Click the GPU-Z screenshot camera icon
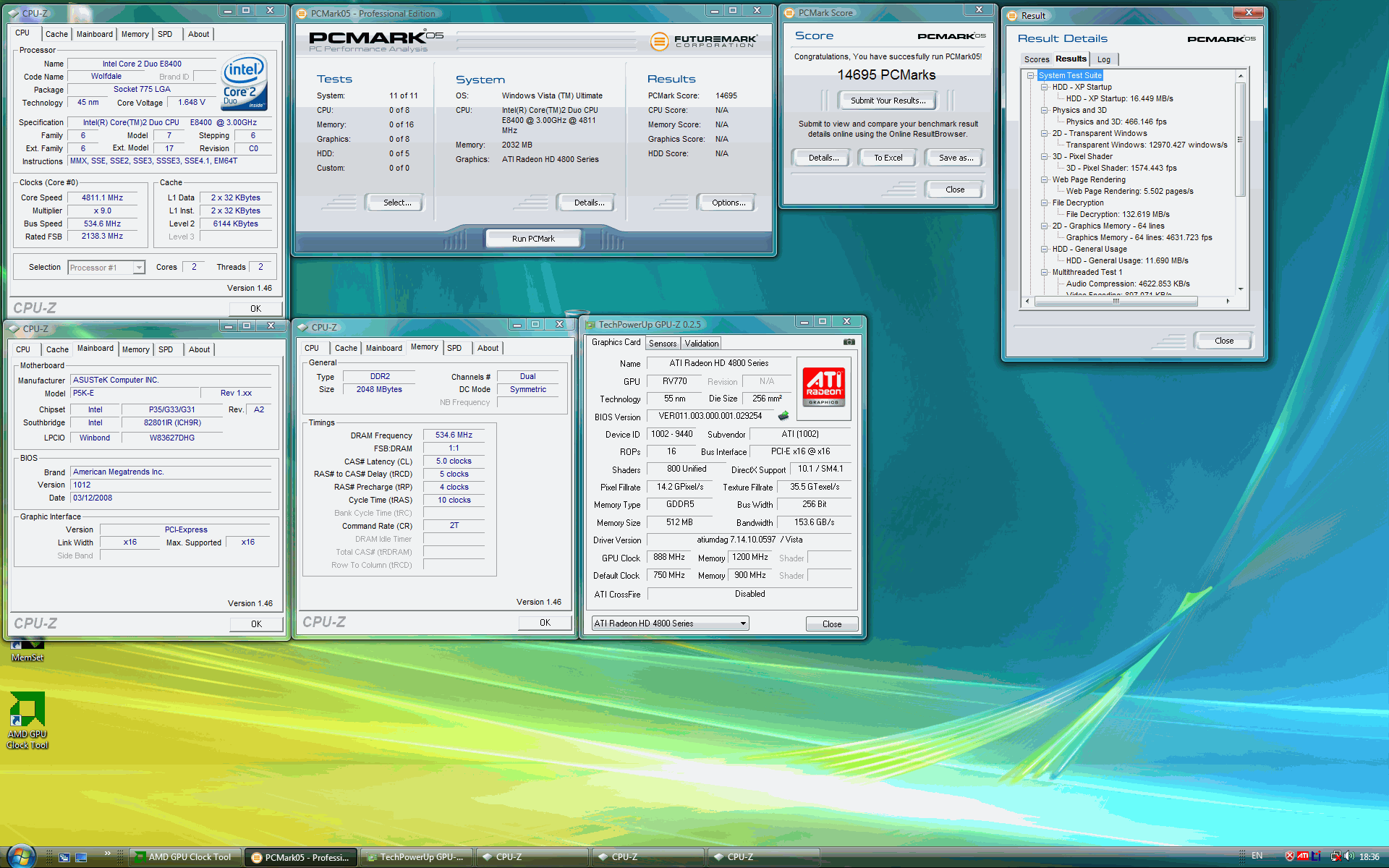The height and width of the screenshot is (868, 1389). [849, 342]
